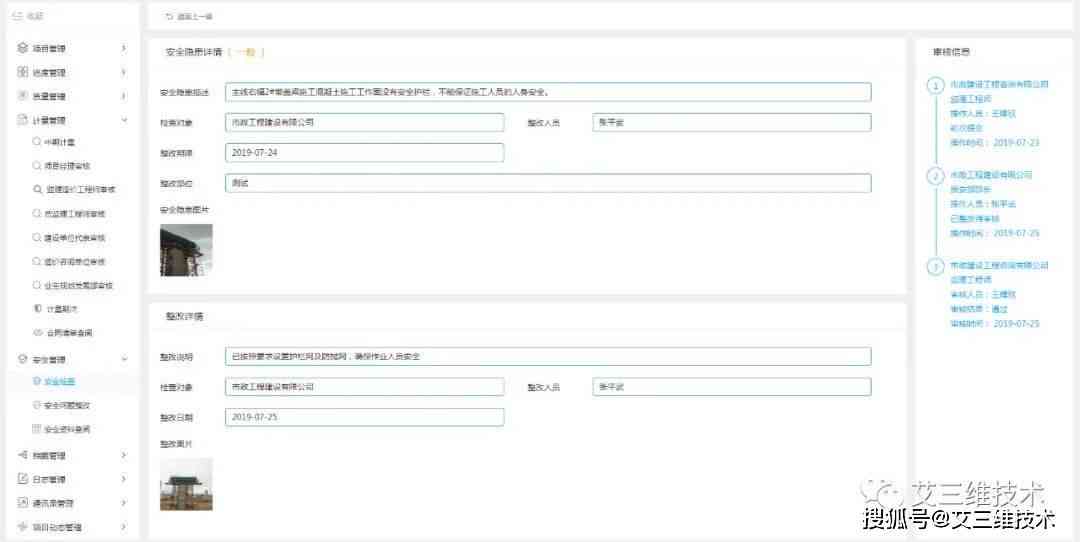This screenshot has width=1080, height=542.
Task: Click the 项目动态管理 icon
Action: coord(23,527)
